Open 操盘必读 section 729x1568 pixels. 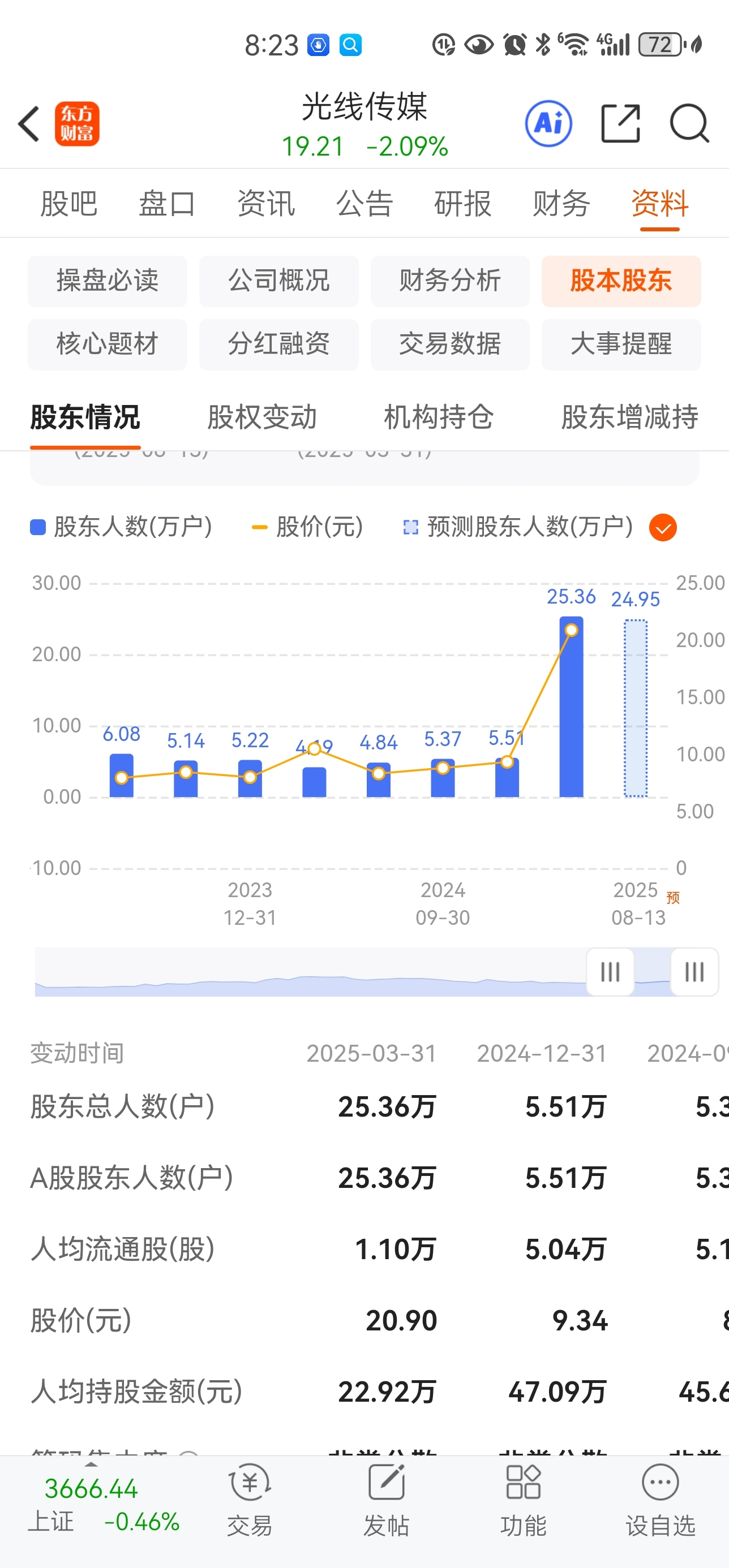(107, 281)
